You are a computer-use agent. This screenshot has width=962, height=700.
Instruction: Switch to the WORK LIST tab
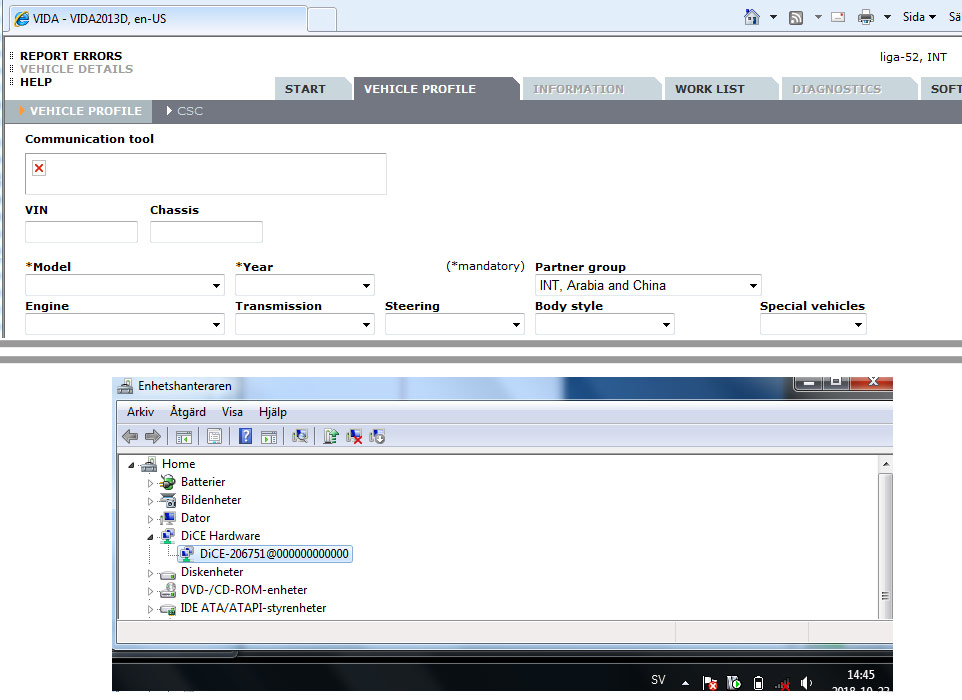709,89
